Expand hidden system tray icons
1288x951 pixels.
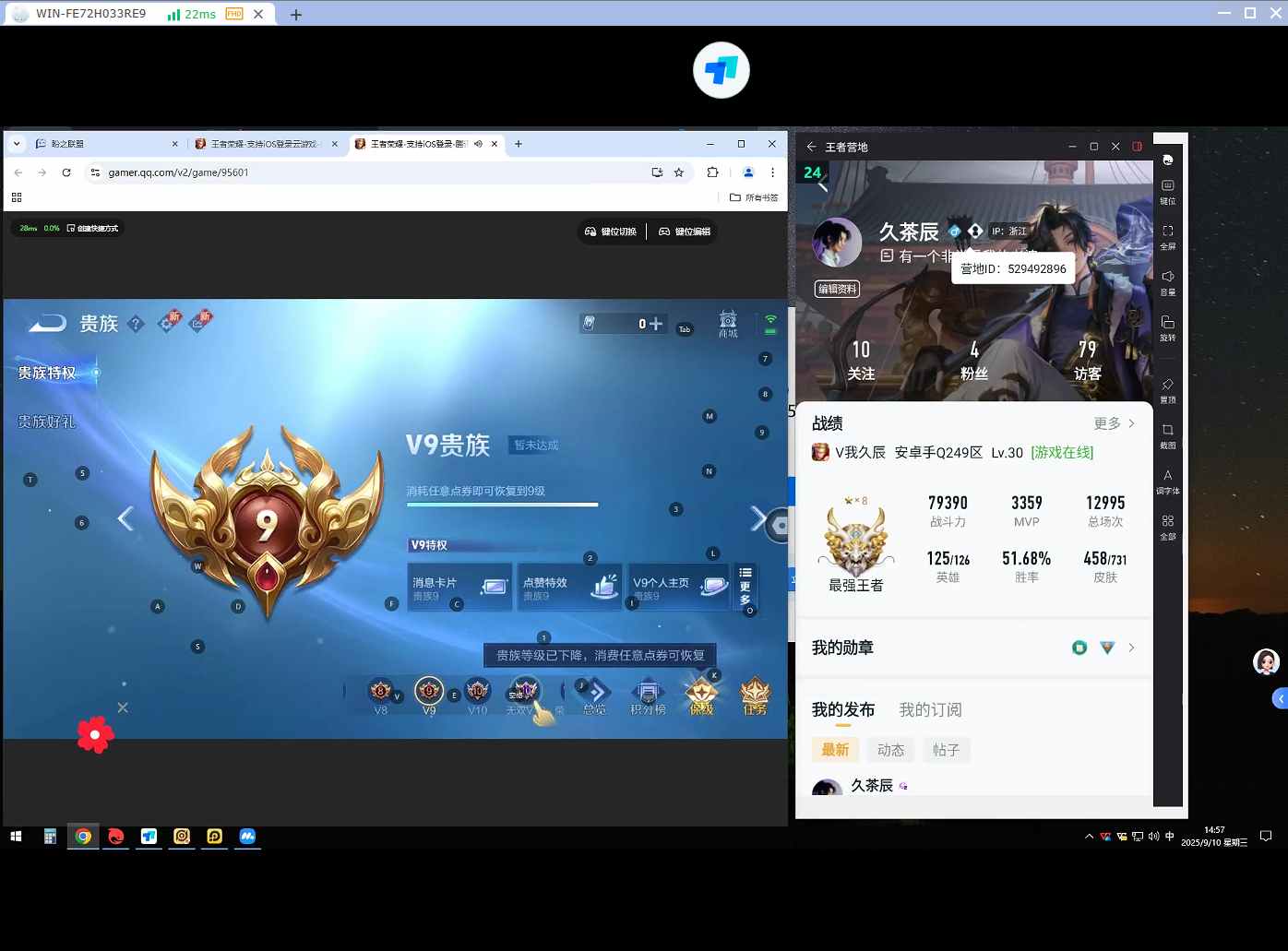pyautogui.click(x=1089, y=837)
